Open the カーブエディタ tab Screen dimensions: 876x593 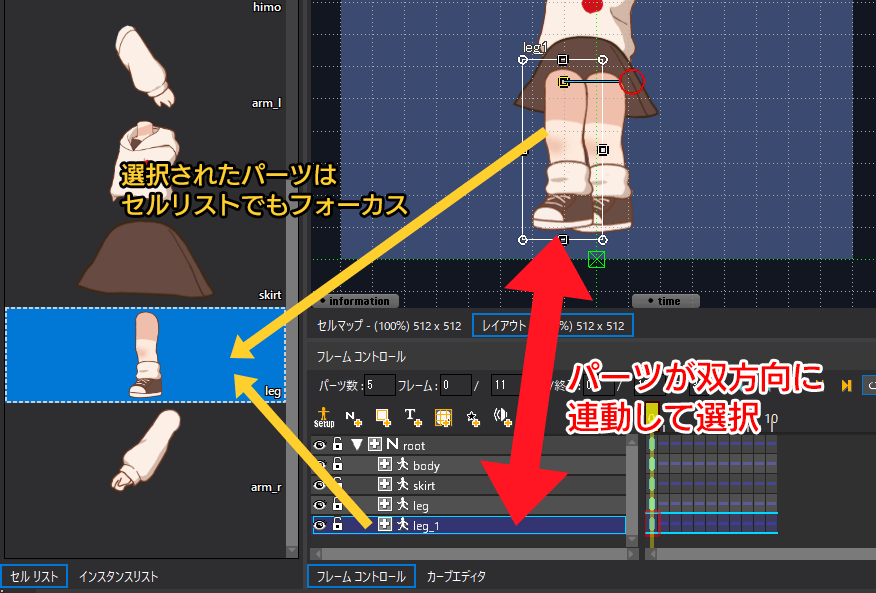pos(456,576)
